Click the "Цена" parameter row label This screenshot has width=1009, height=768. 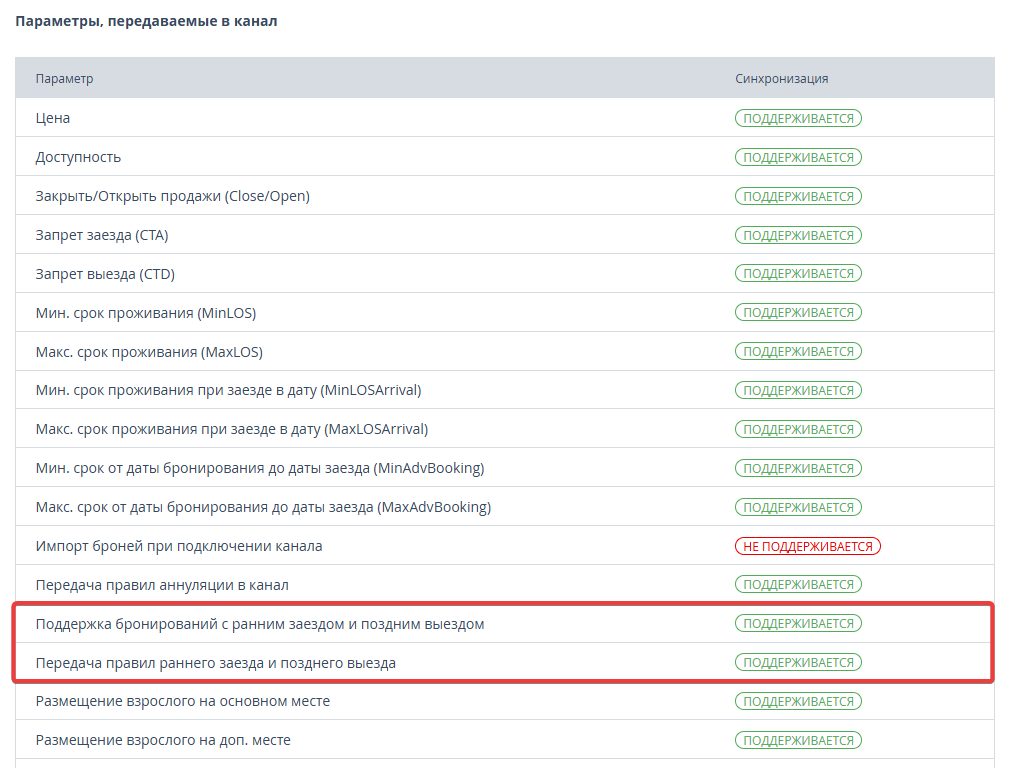(x=53, y=118)
